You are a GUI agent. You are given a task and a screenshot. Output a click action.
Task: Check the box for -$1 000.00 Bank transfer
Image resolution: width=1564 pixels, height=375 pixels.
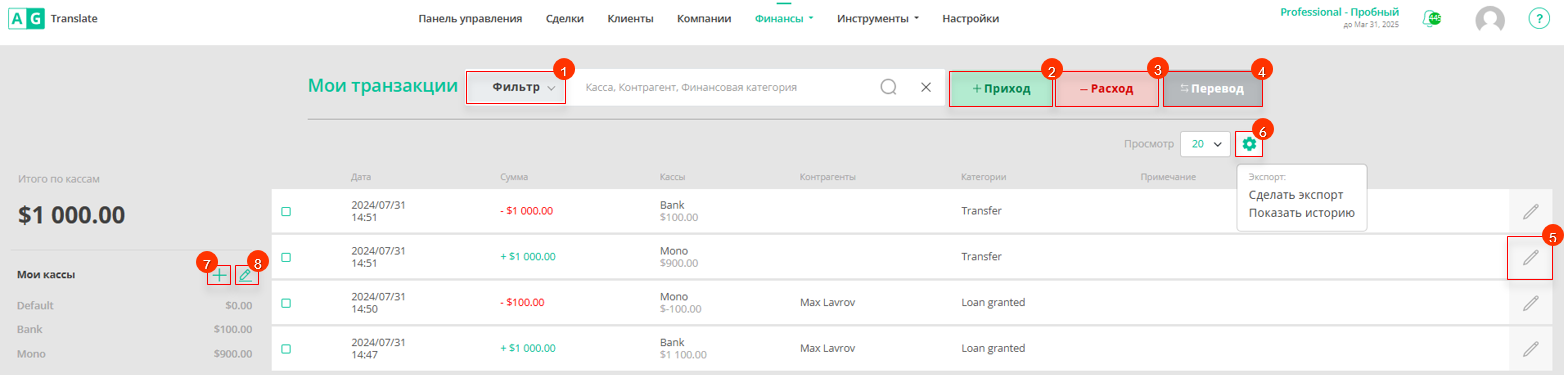286,211
